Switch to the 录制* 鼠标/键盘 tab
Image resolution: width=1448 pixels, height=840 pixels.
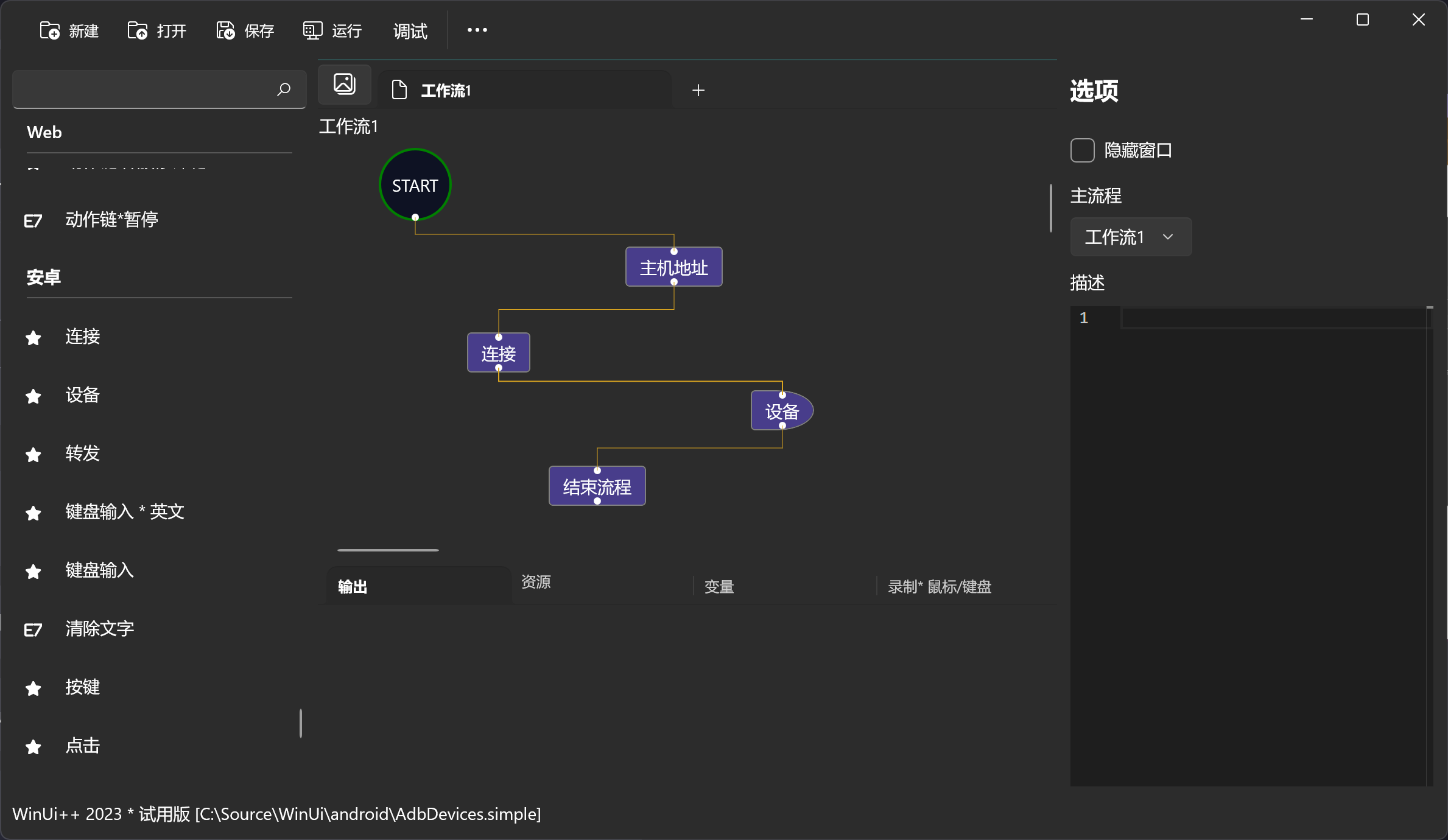click(x=939, y=587)
